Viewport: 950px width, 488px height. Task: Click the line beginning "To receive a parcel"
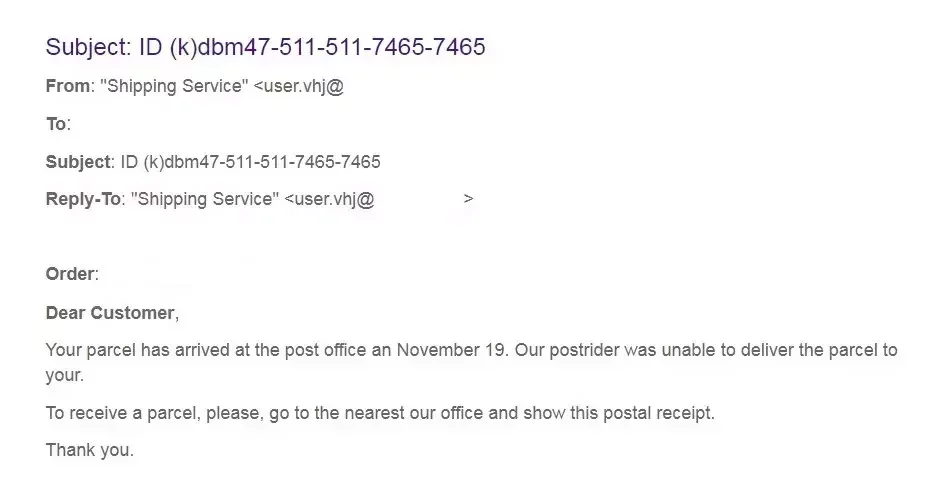click(x=380, y=413)
